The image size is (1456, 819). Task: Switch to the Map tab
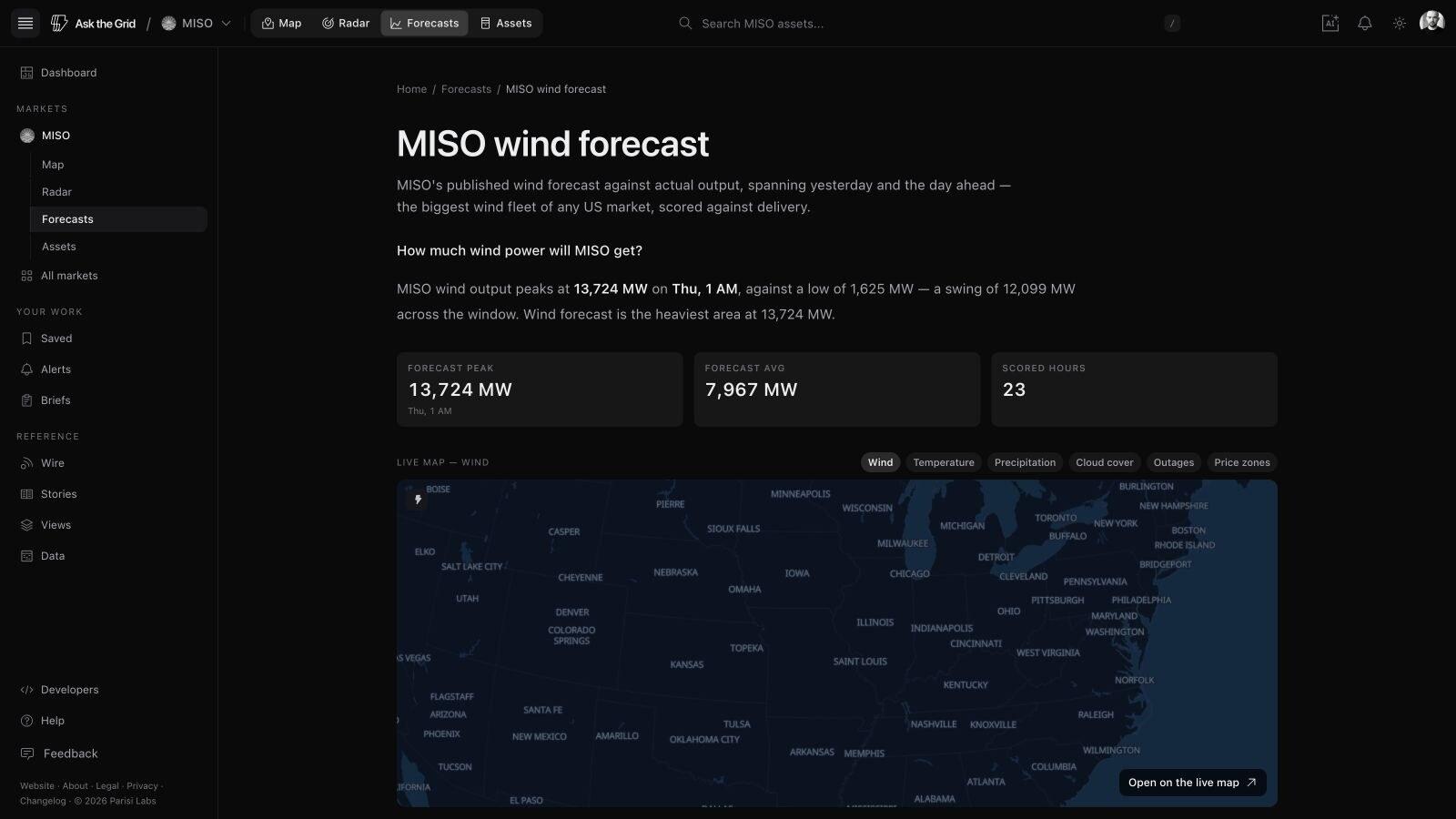tap(281, 24)
